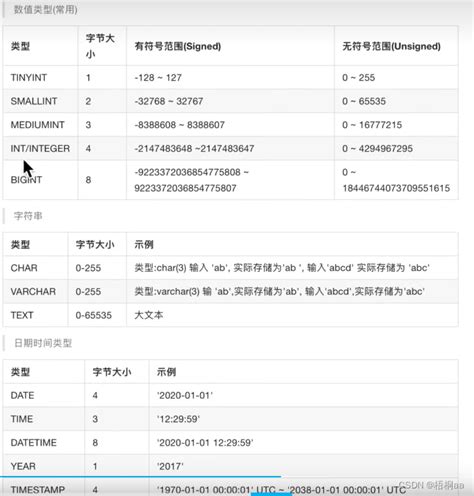This screenshot has width=474, height=496.
Task: Select the INT/INTEGER type cell
Action: click(40, 149)
